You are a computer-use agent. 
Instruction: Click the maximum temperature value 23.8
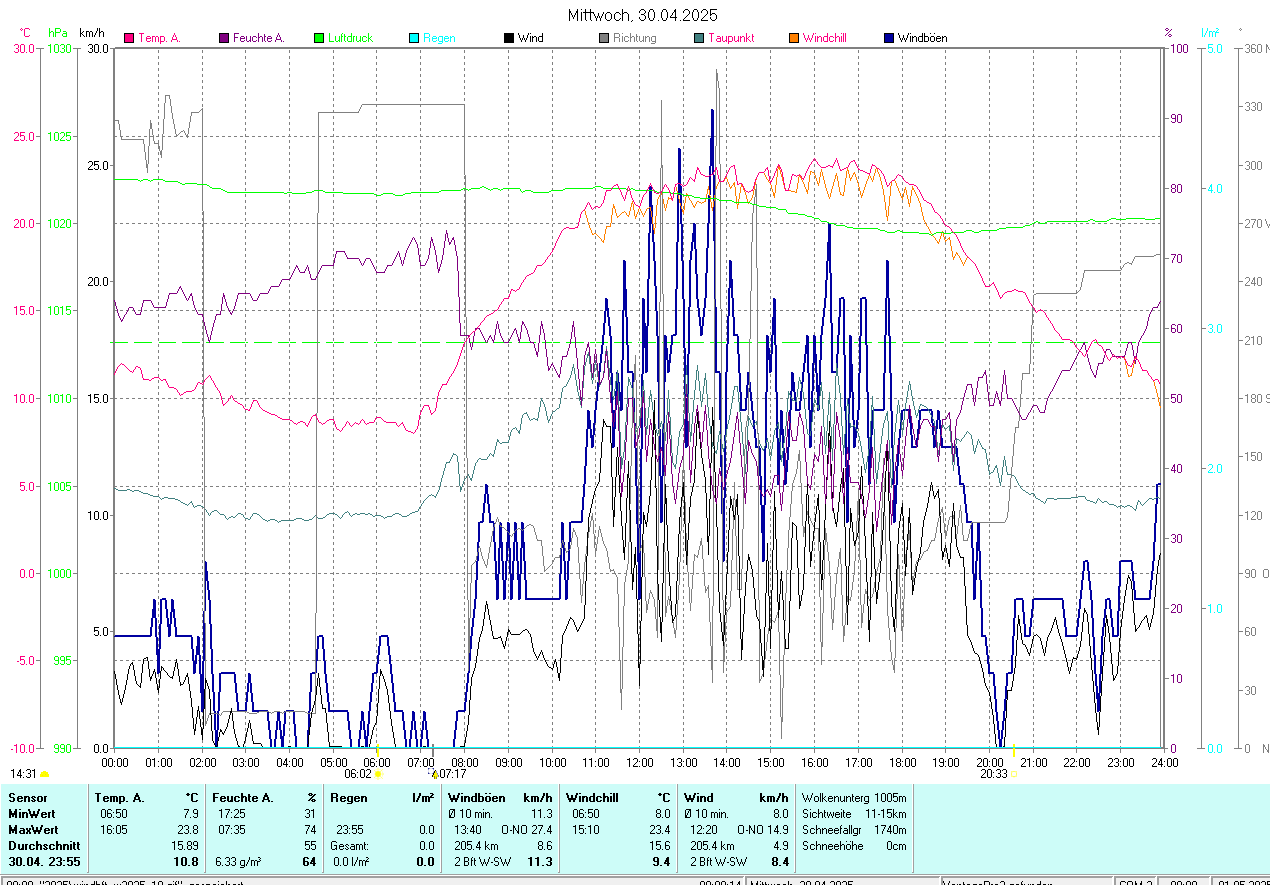point(189,830)
